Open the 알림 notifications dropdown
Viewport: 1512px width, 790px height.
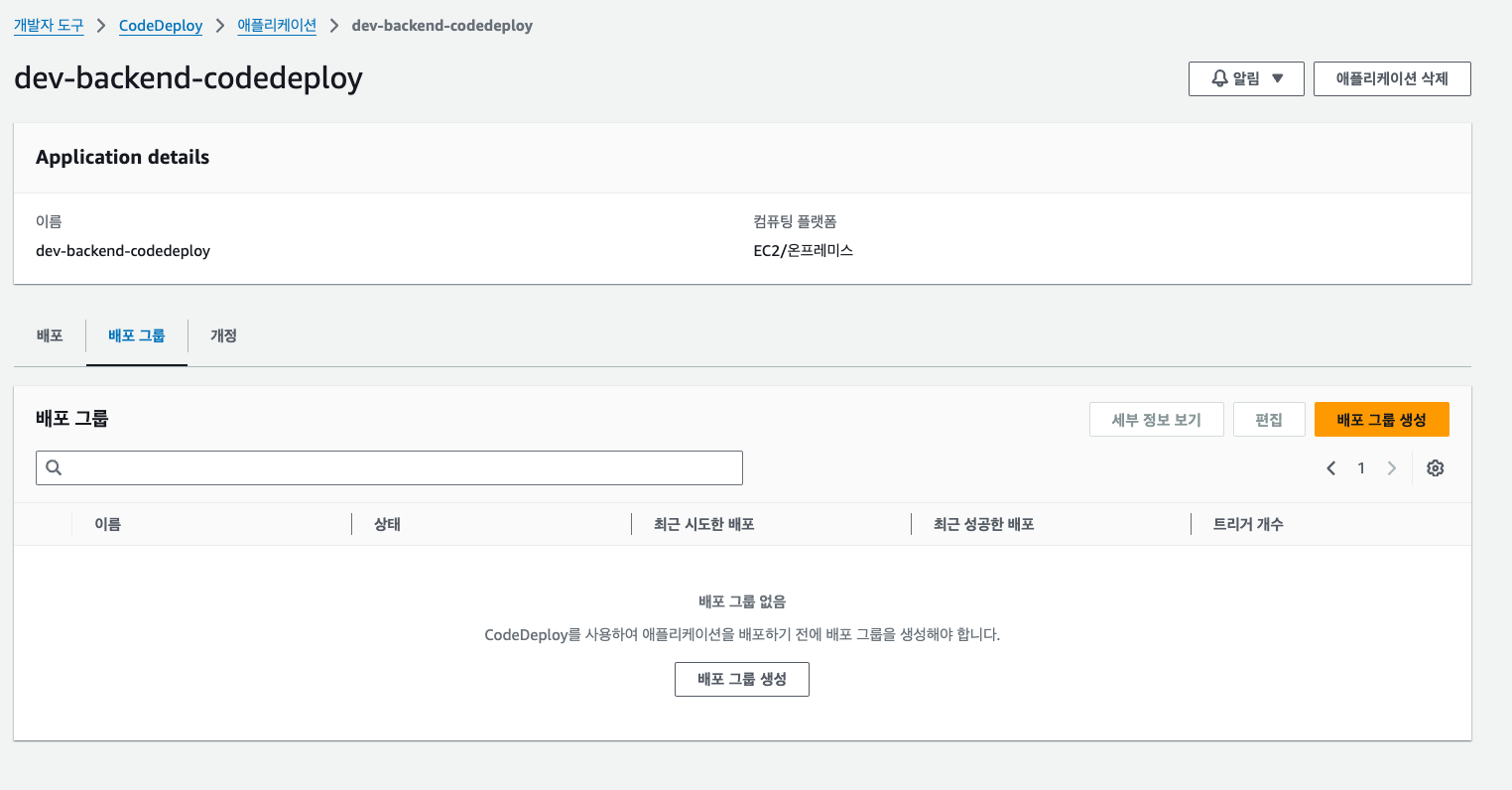(1246, 78)
